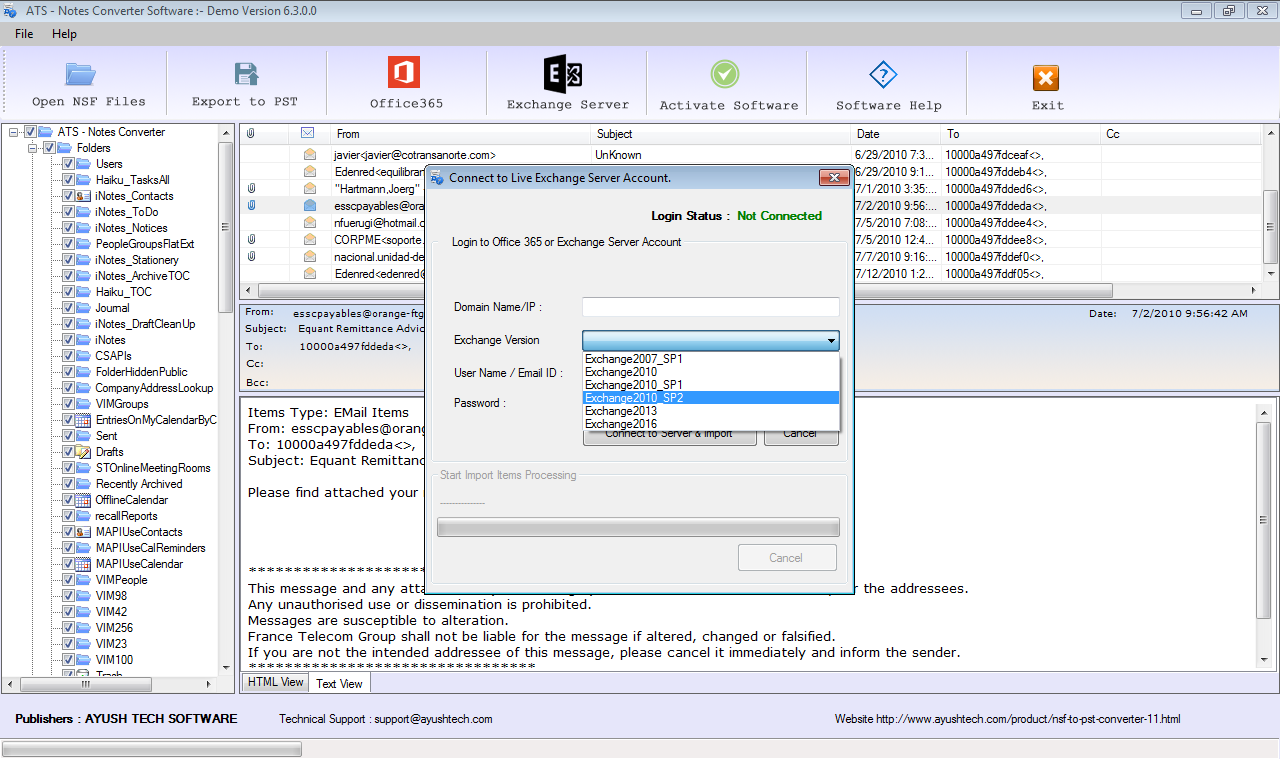1280x759 pixels.
Task: Toggle the iNotes_Contacts folder checkbox
Action: point(68,196)
